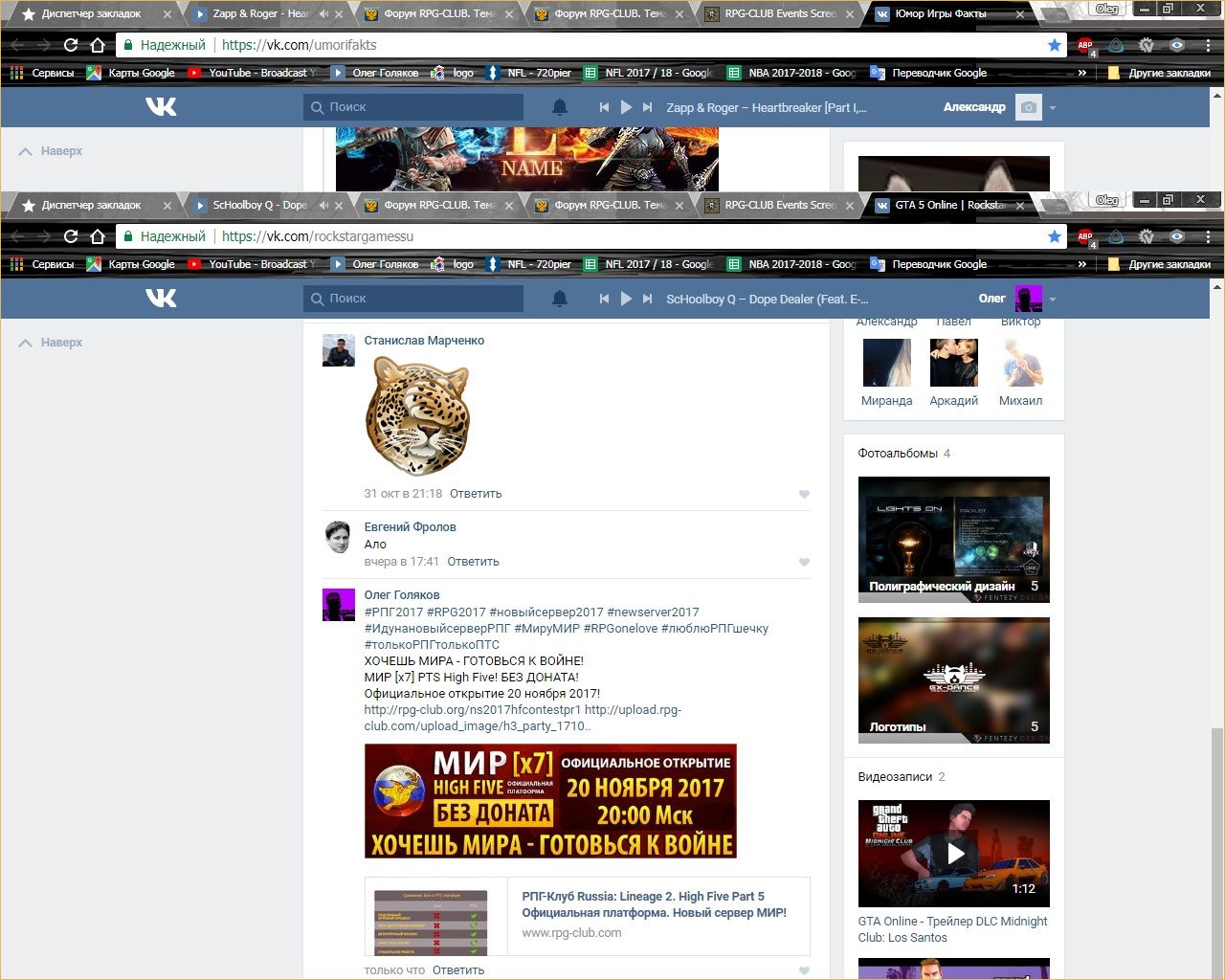Play the ScHoolboy Q track in VK header
The height and width of the screenshot is (980, 1225).
pyautogui.click(x=626, y=299)
